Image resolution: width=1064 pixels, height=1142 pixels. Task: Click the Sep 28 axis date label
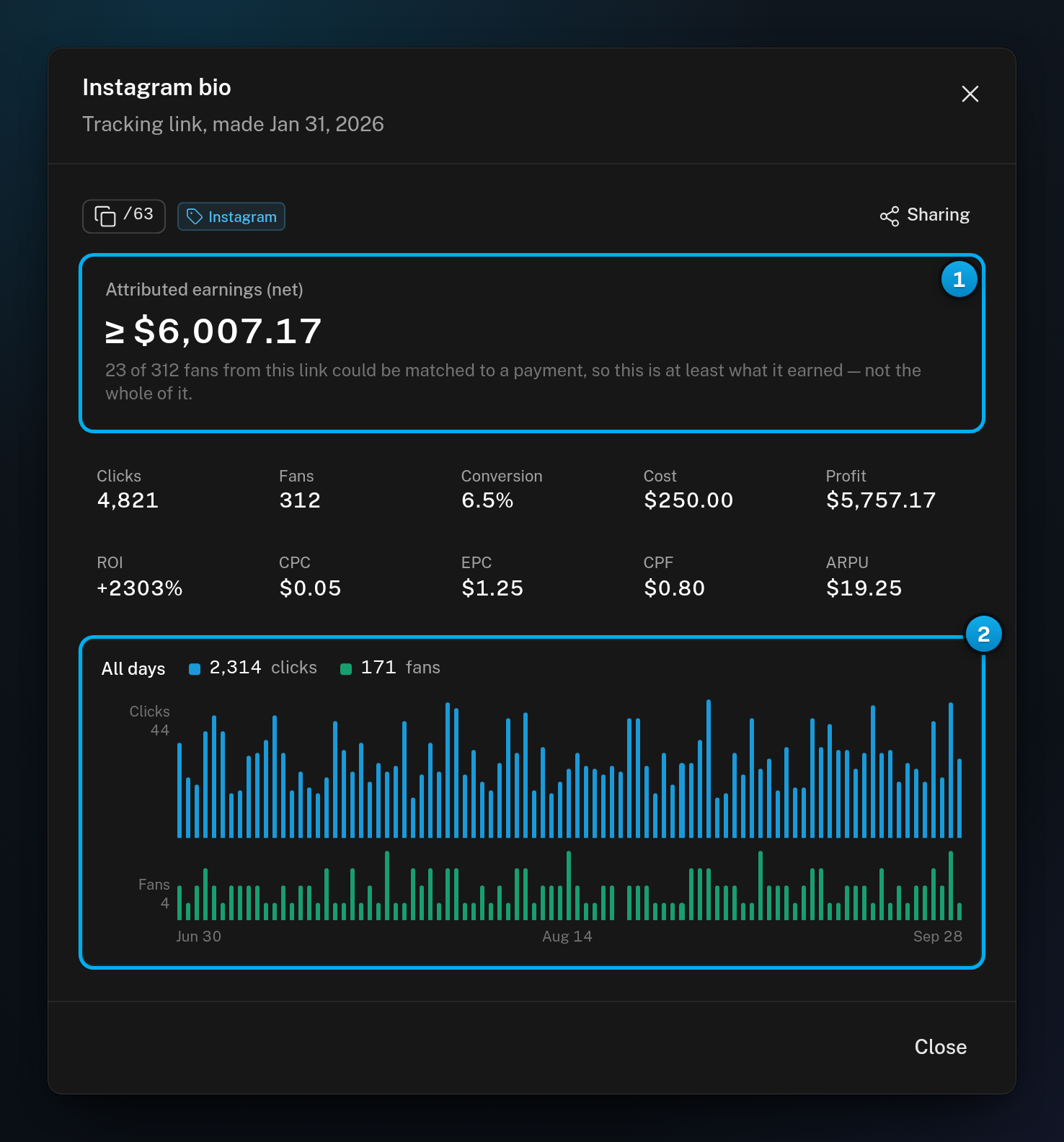tap(937, 937)
